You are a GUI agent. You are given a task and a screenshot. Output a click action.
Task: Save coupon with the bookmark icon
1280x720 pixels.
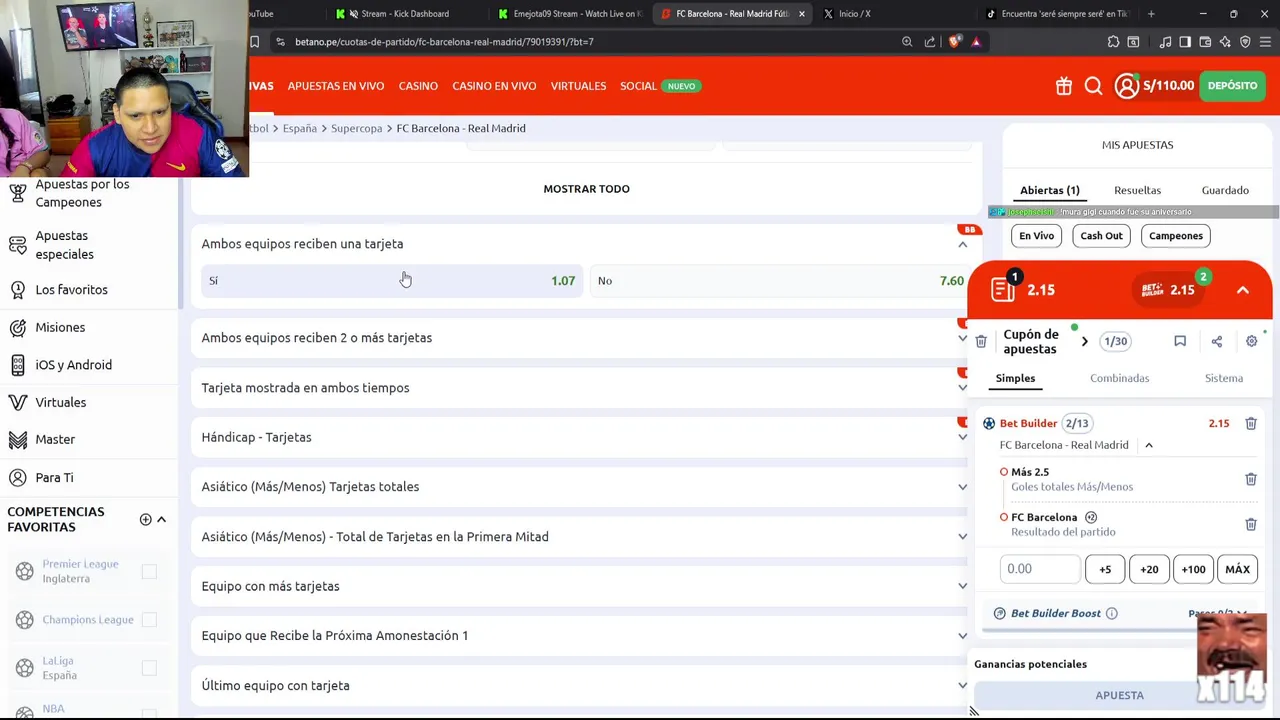click(x=1180, y=341)
